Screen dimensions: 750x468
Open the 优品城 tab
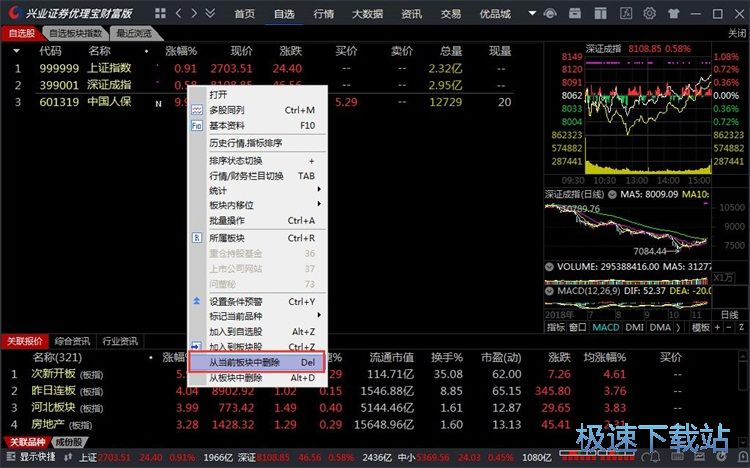click(x=495, y=14)
